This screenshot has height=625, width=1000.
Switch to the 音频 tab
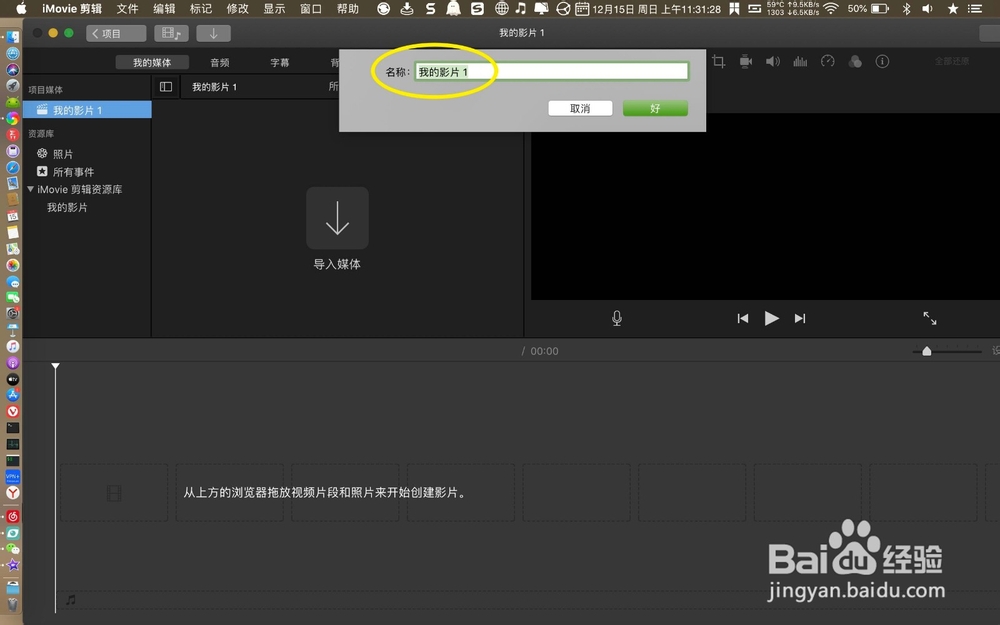pos(220,62)
